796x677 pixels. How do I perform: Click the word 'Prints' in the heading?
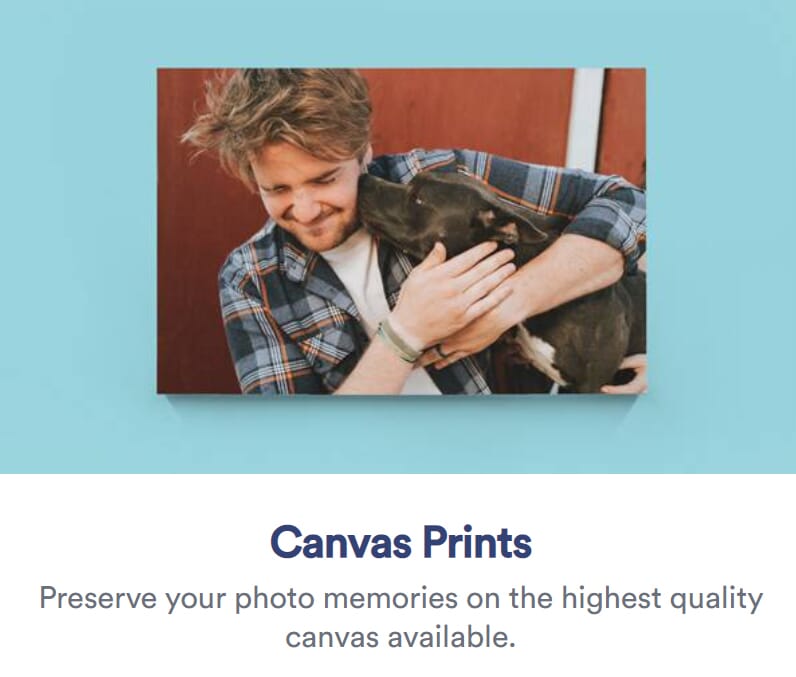point(477,542)
